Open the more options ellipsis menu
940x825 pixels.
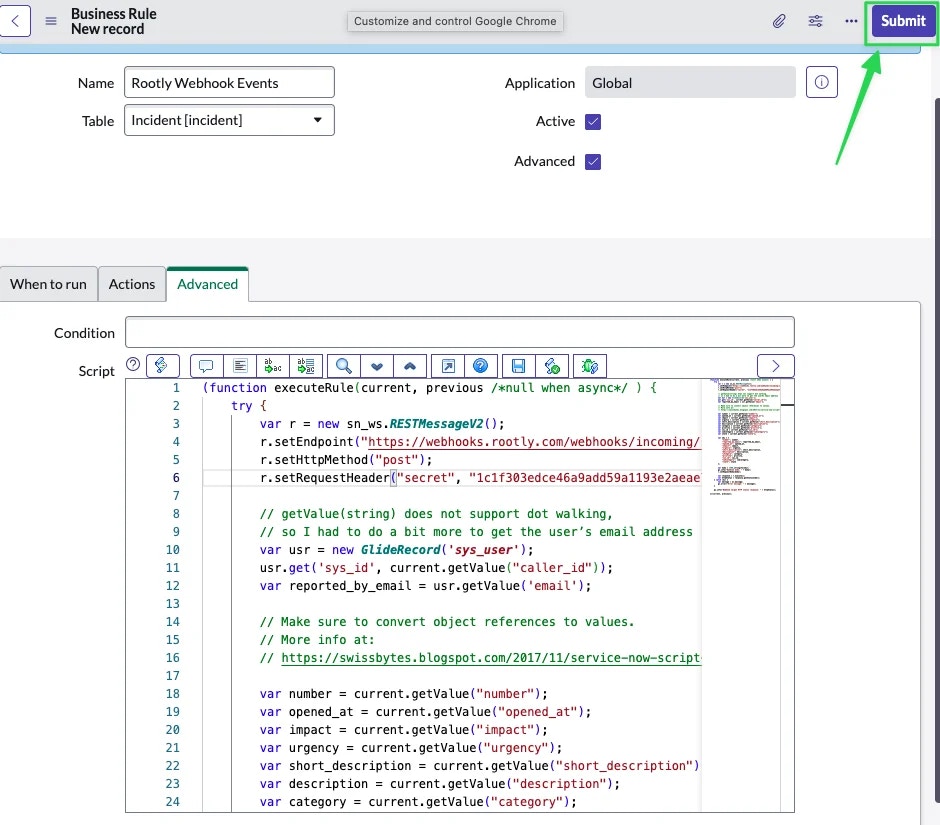coord(851,21)
